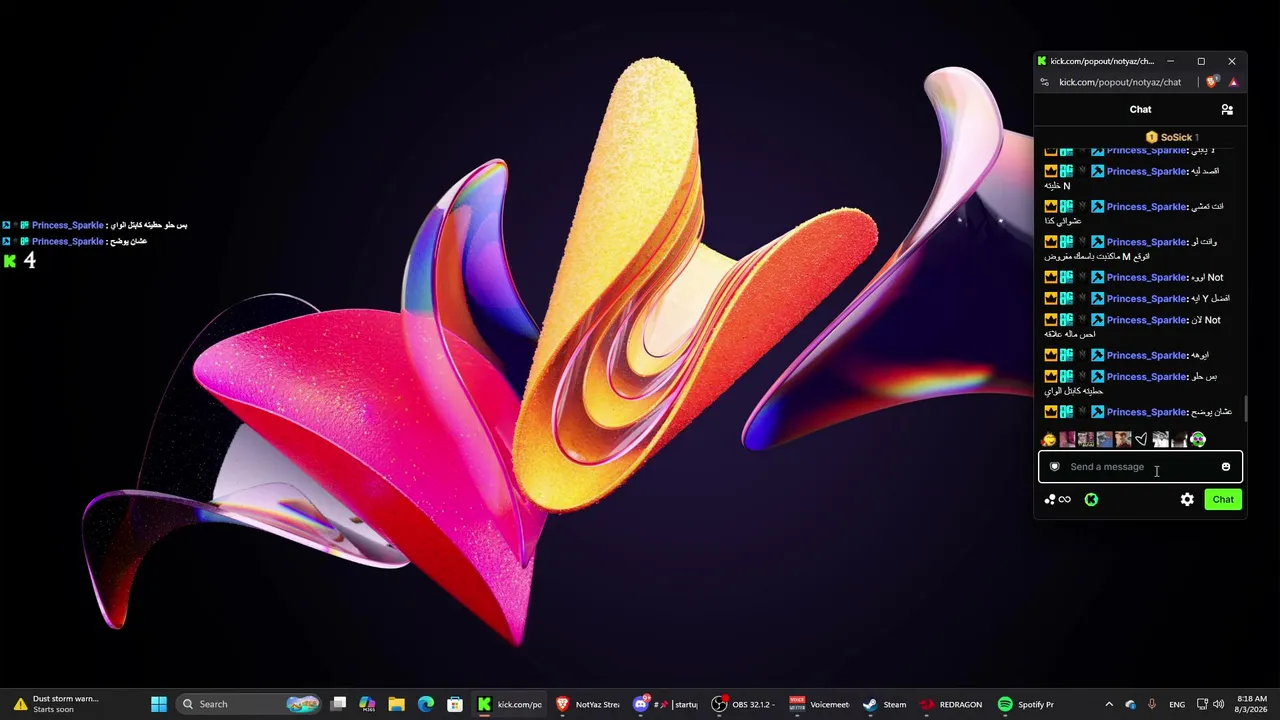The image size is (1280, 720).
Task: Maximize the Kick chat popout window
Action: pyautogui.click(x=1201, y=61)
